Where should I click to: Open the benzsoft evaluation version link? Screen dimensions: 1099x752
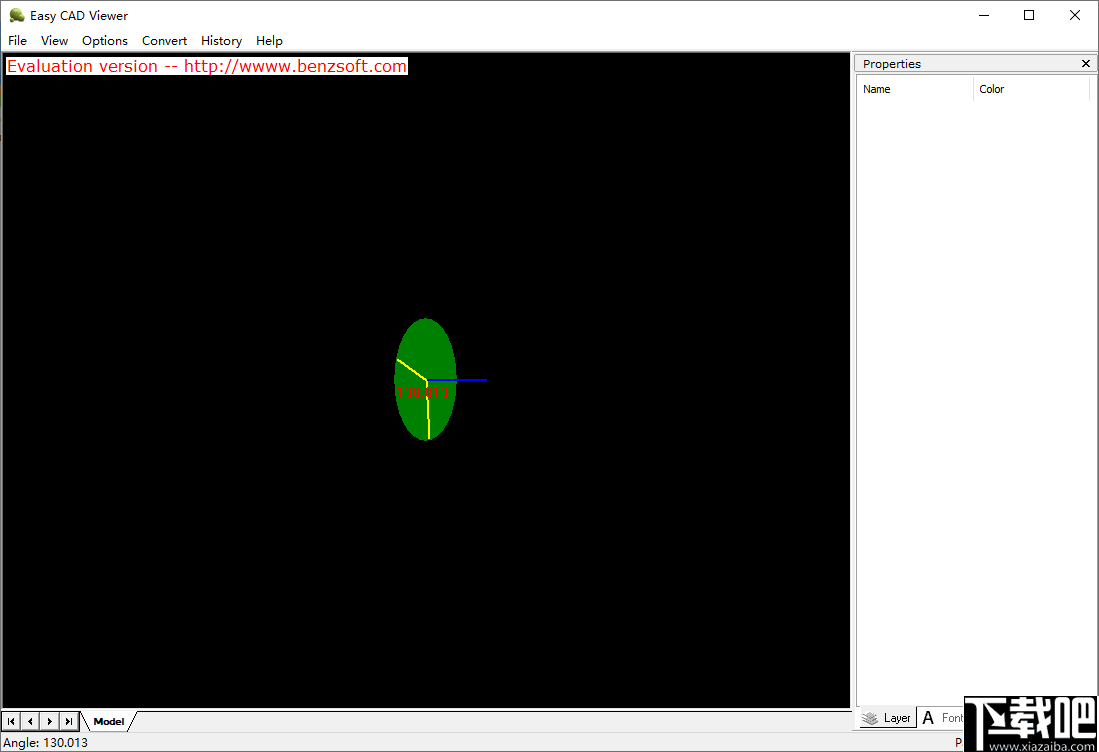point(207,66)
